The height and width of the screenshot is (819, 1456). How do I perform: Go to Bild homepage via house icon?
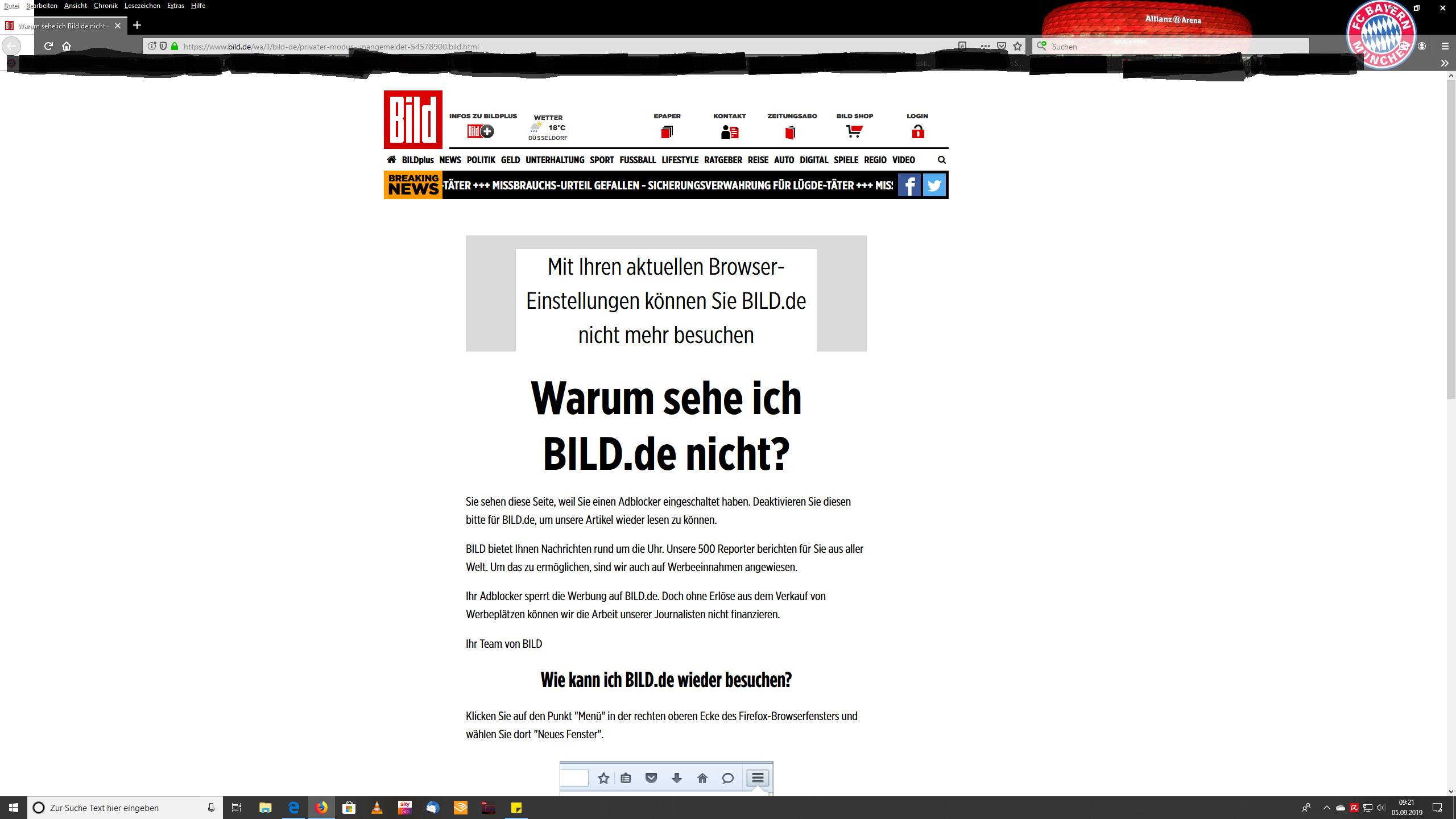[391, 160]
